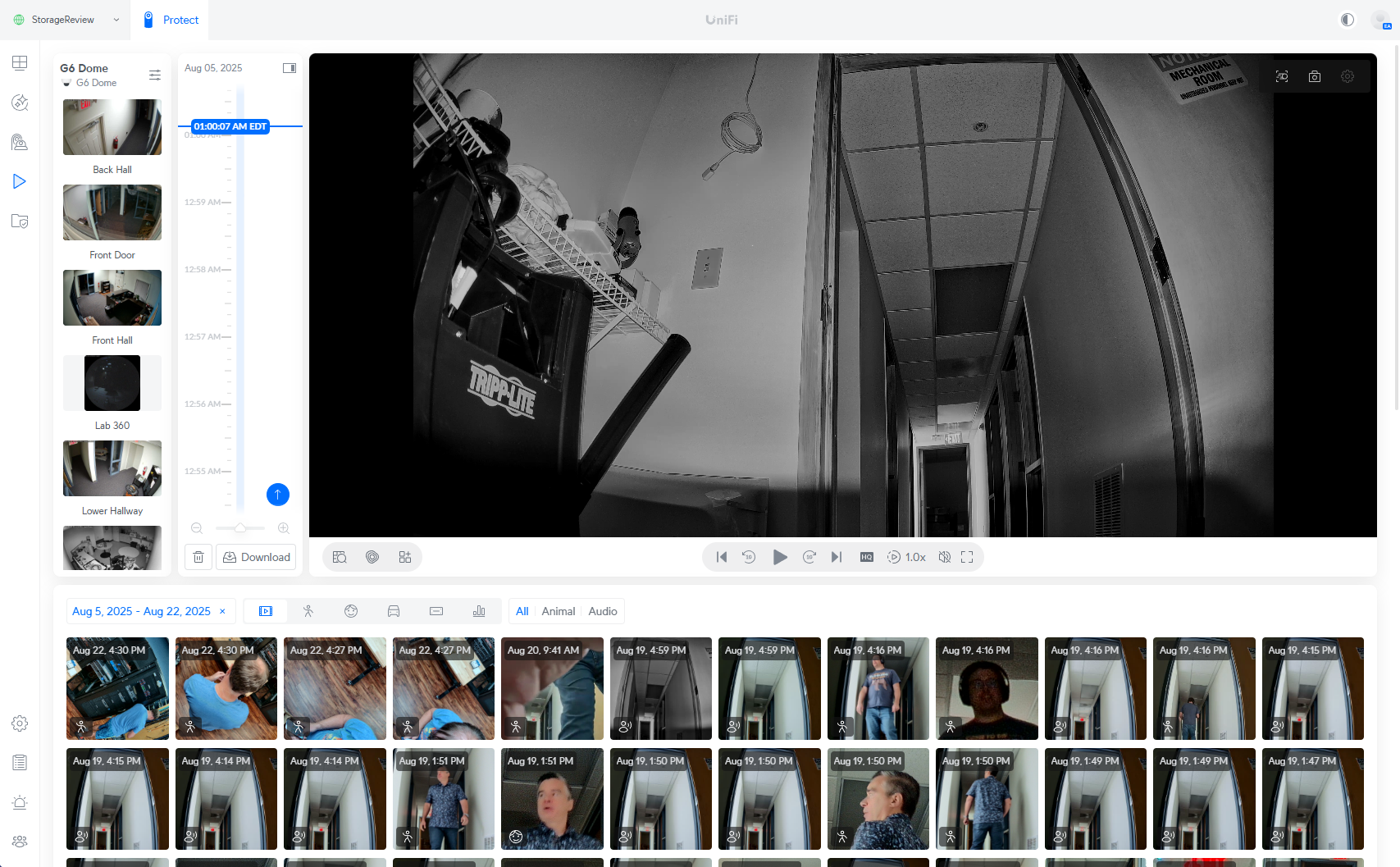This screenshot has height=867, width=1400.
Task: Toggle the timeline side panel icon
Action: [289, 68]
